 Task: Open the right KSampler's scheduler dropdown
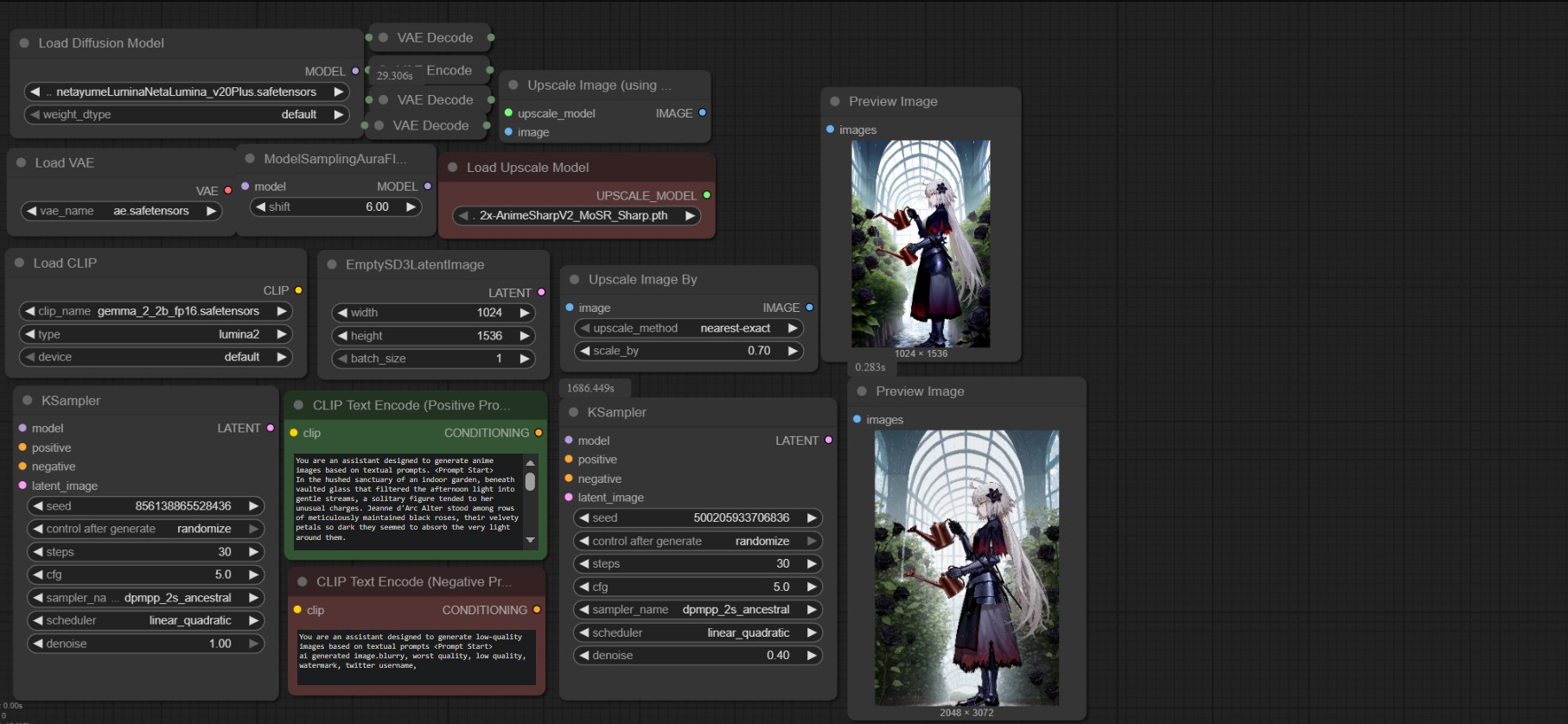pos(698,632)
